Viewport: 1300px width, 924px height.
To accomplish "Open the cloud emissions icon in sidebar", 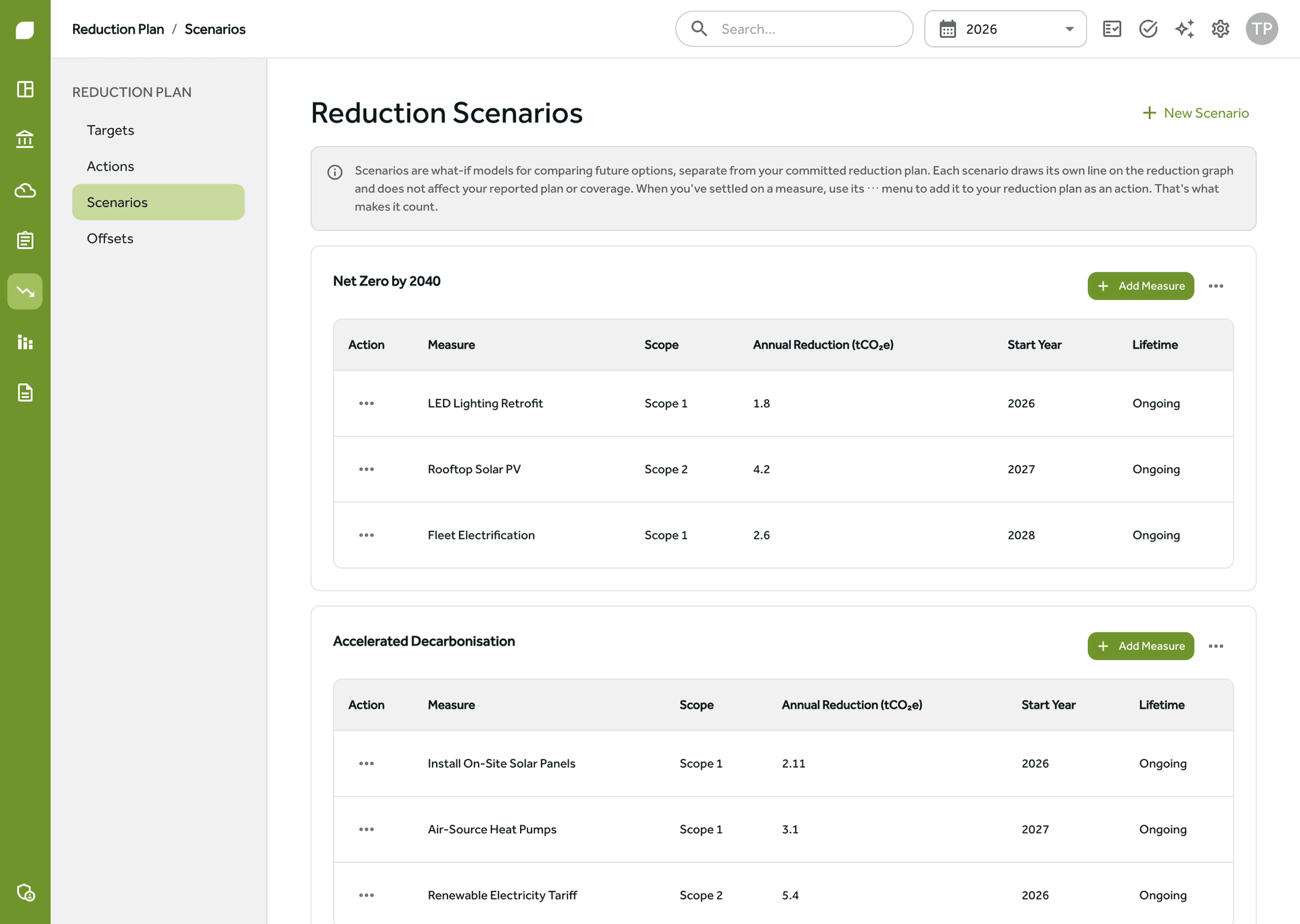I will click(x=25, y=190).
